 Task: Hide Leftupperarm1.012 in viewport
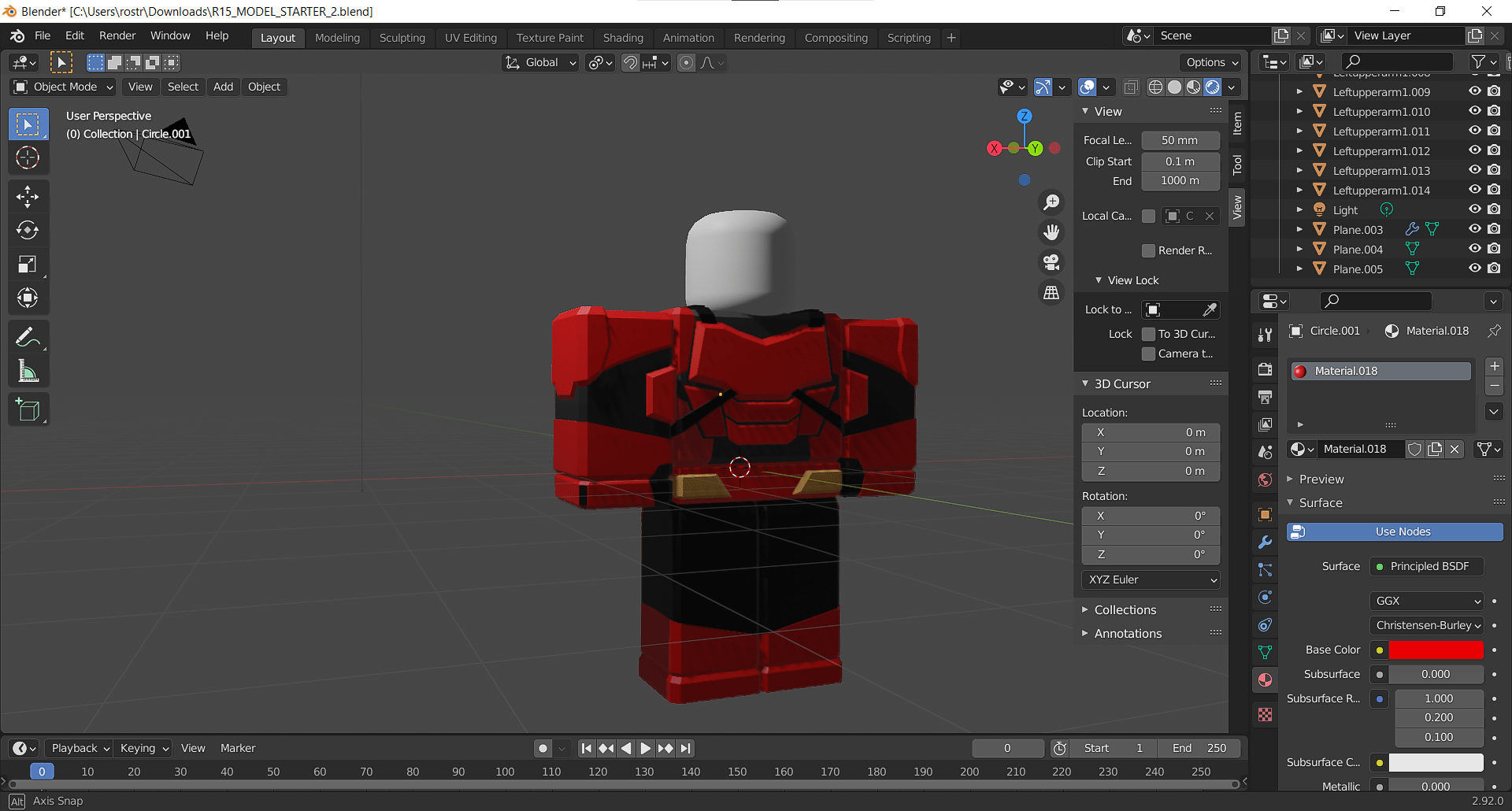pyautogui.click(x=1475, y=150)
